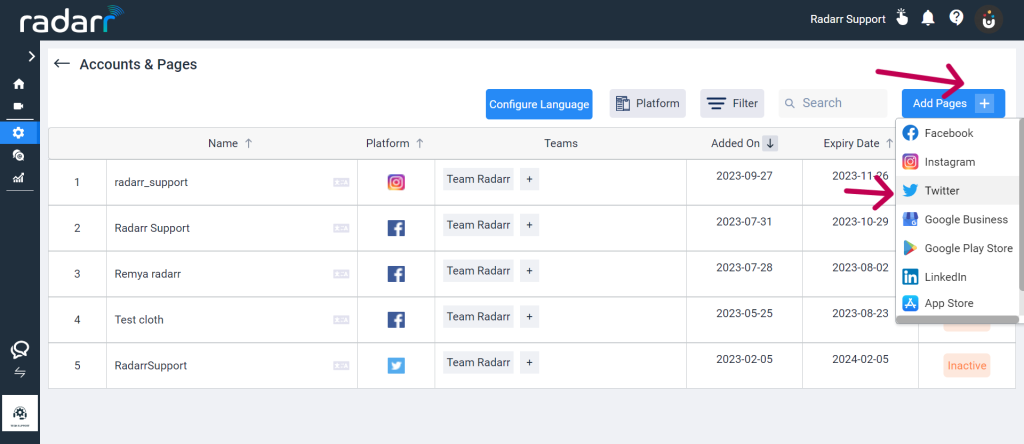The height and width of the screenshot is (444, 1024).
Task: Open the notifications bell
Action: (x=928, y=18)
